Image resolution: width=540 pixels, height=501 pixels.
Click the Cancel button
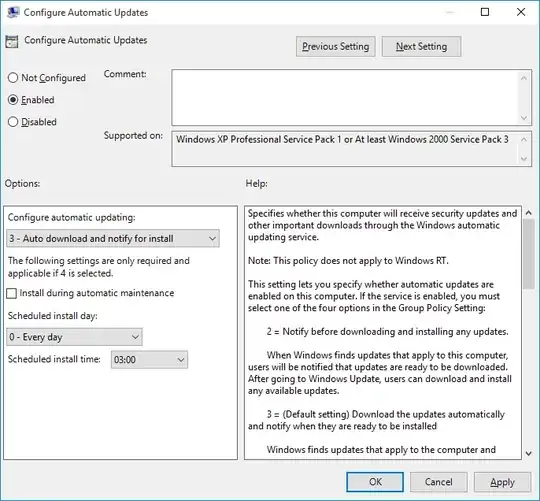coord(438,482)
